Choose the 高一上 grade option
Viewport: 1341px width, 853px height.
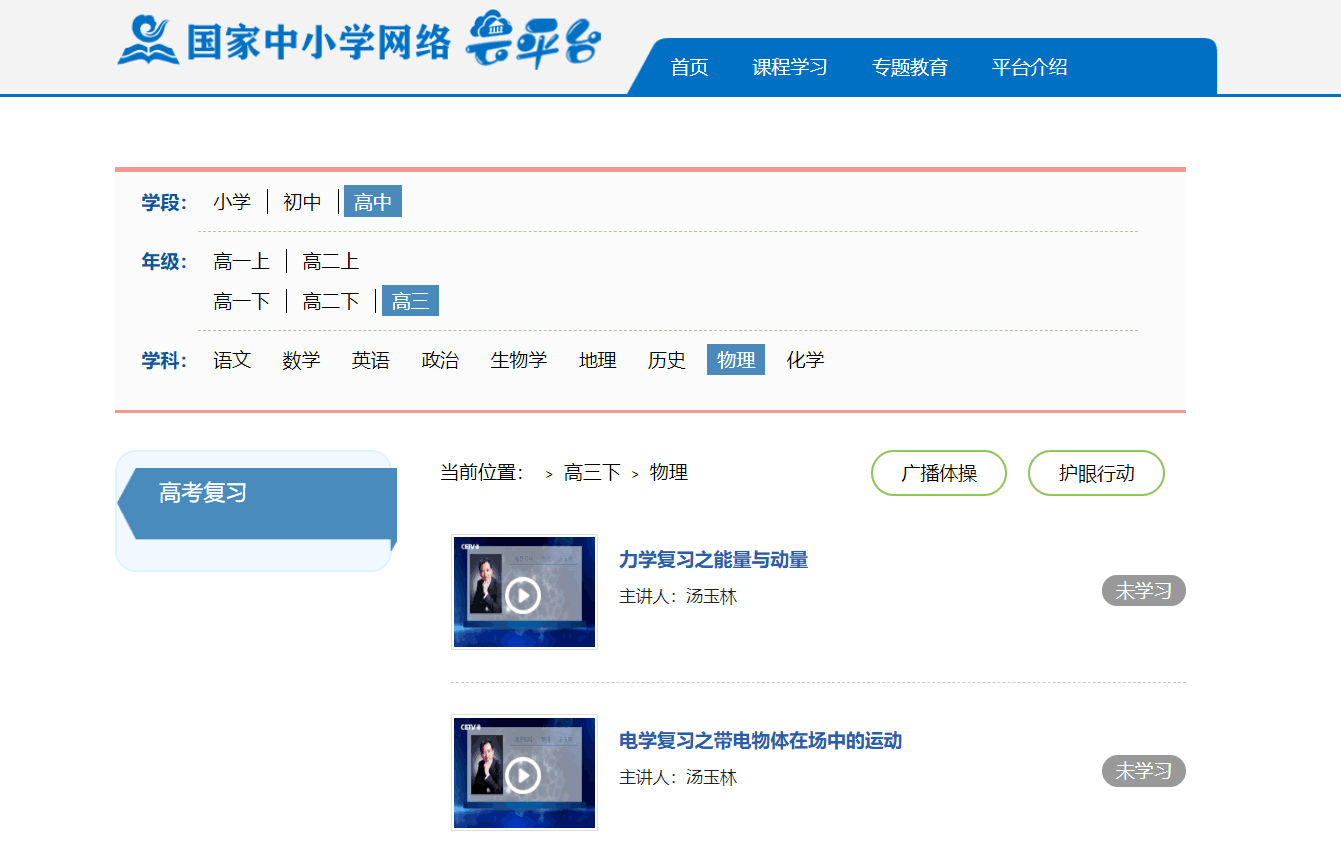241,262
